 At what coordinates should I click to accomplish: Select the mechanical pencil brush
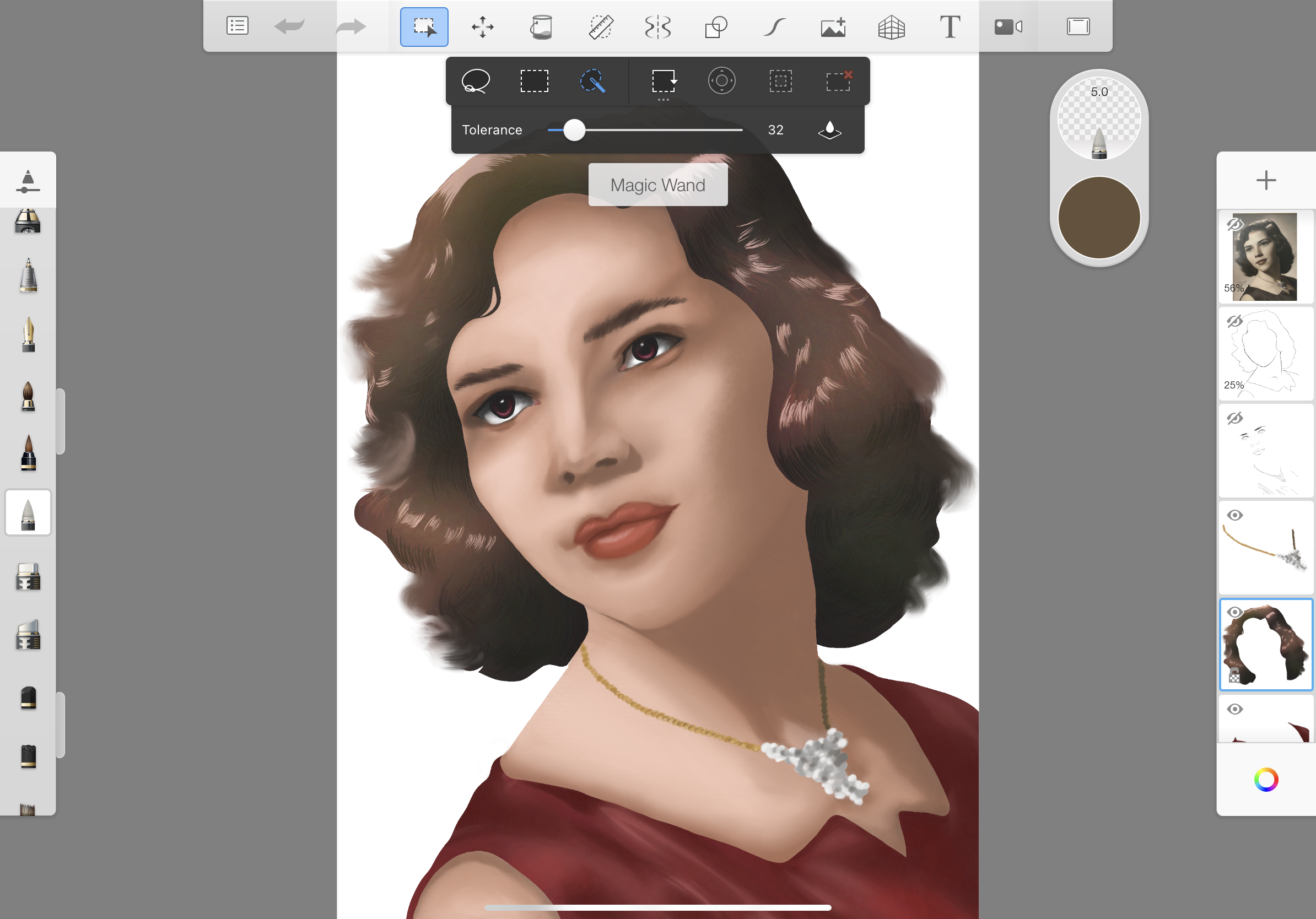coord(28,275)
